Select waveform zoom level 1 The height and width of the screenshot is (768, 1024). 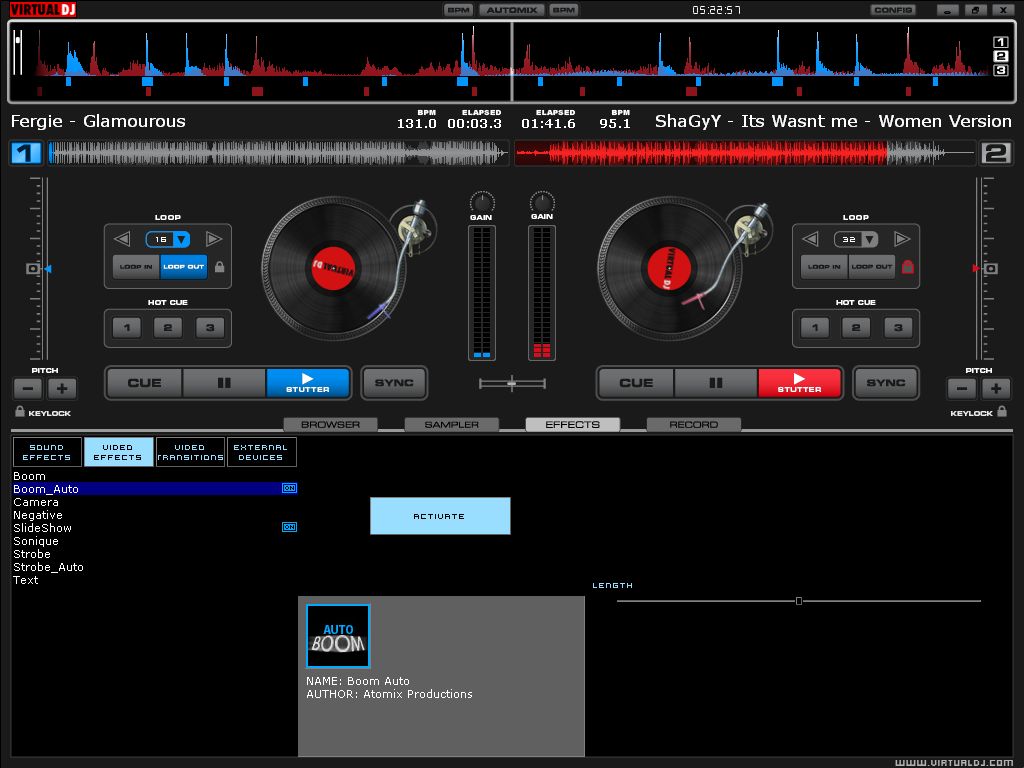(1000, 42)
